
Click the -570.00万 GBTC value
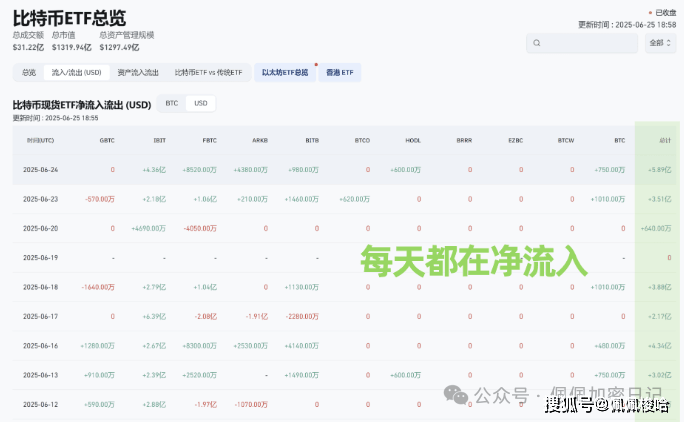coord(100,199)
